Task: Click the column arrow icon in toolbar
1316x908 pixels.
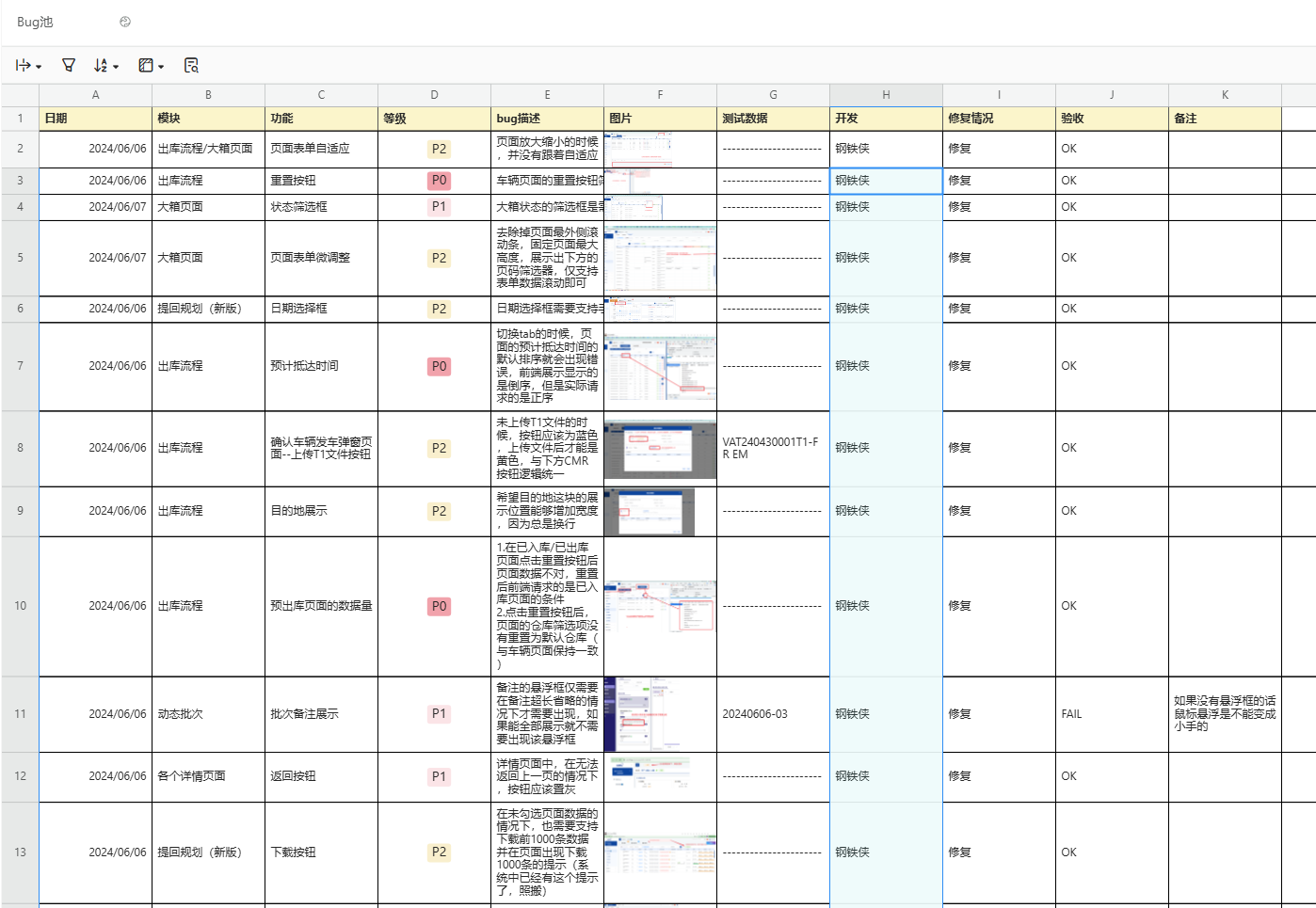Action: click(x=23, y=65)
